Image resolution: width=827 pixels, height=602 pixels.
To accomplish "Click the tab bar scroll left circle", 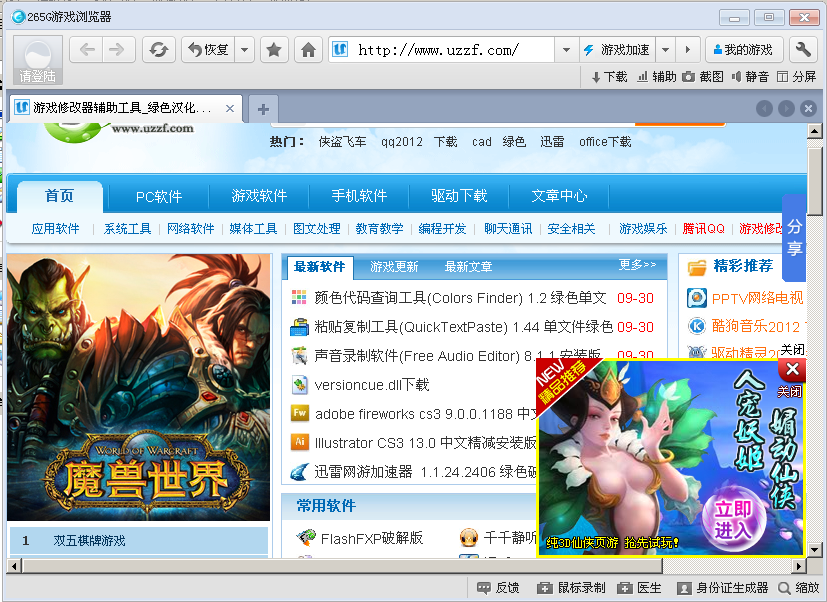I will point(764,109).
